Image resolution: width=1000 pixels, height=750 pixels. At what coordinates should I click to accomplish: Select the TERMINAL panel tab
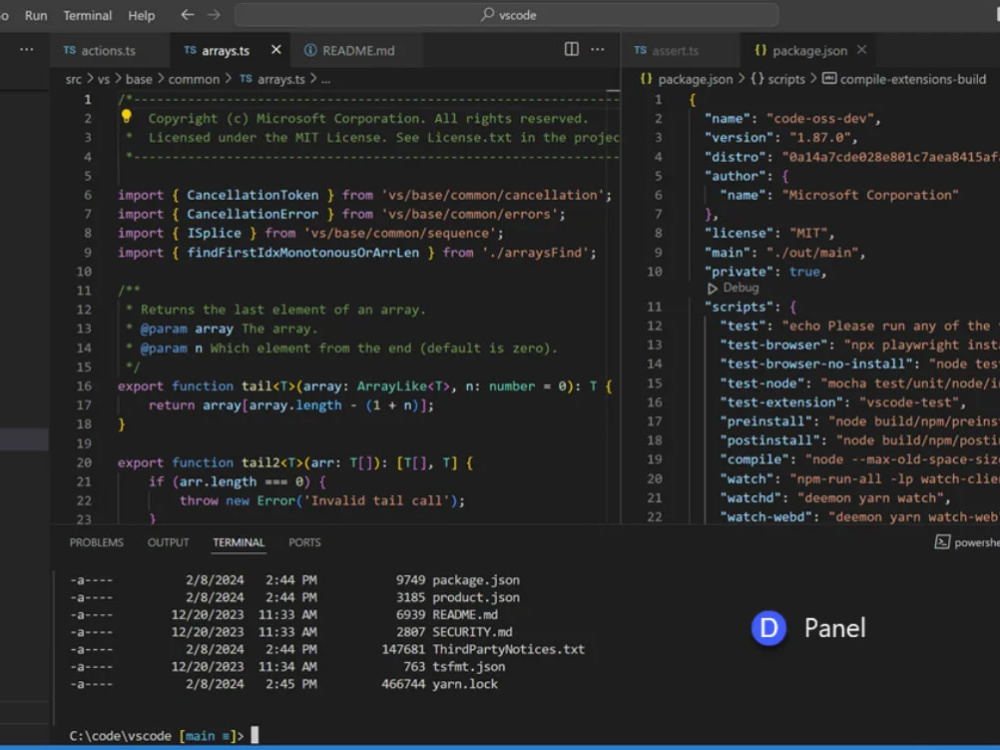[239, 542]
